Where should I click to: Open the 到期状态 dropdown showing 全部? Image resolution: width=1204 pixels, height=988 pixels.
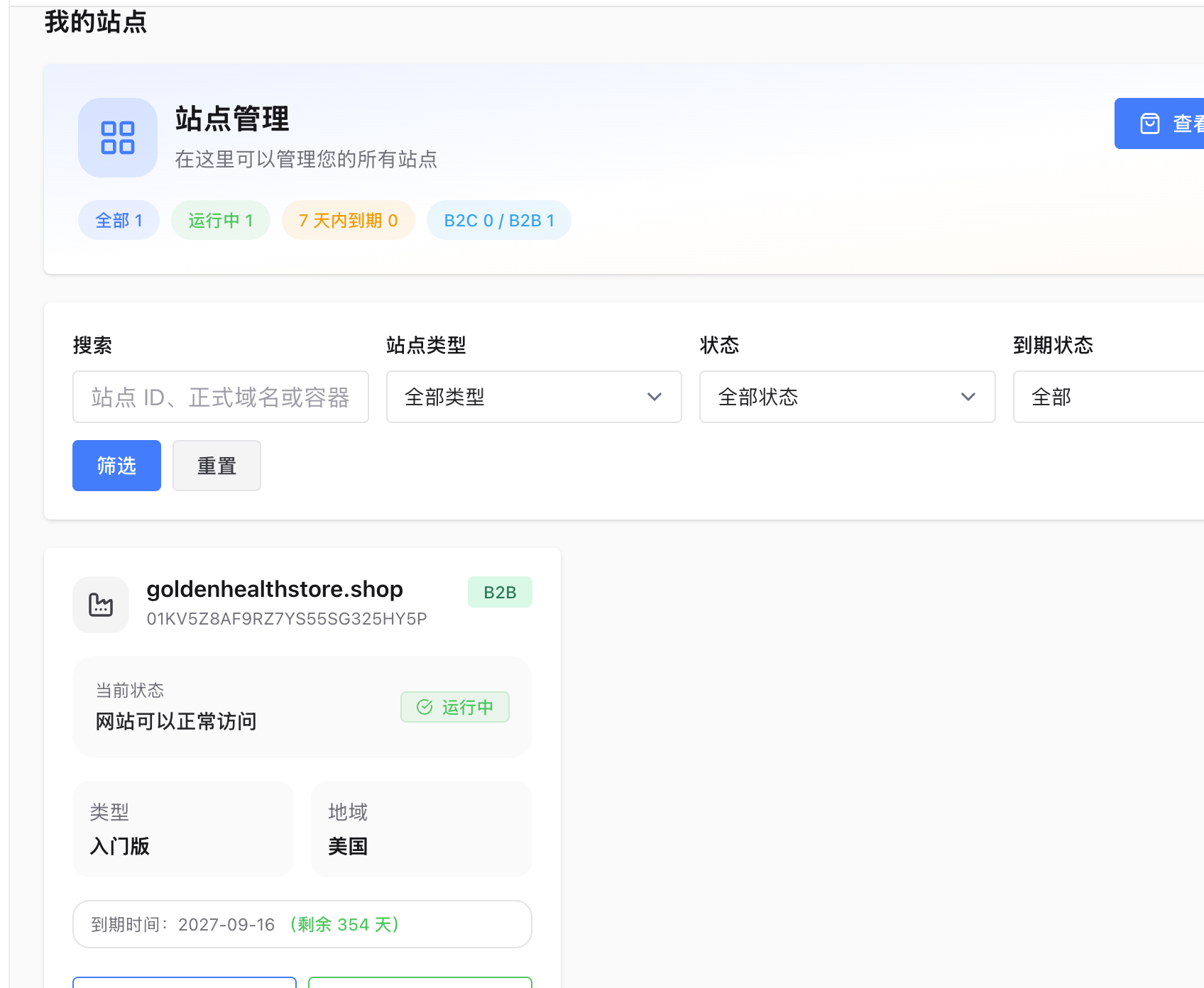[x=1109, y=397]
